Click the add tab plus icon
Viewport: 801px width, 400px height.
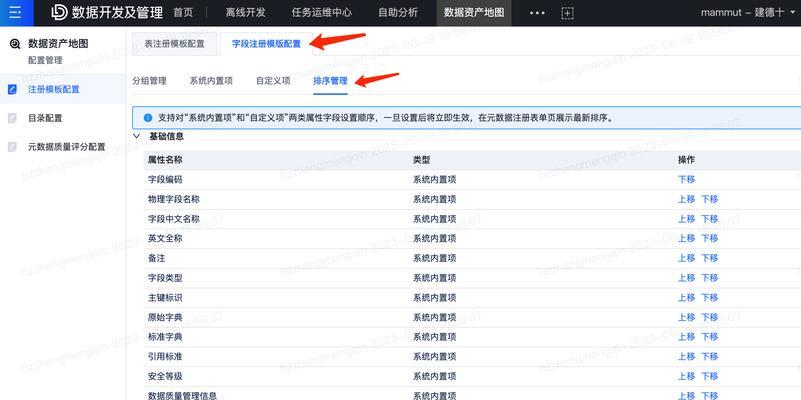pos(567,13)
